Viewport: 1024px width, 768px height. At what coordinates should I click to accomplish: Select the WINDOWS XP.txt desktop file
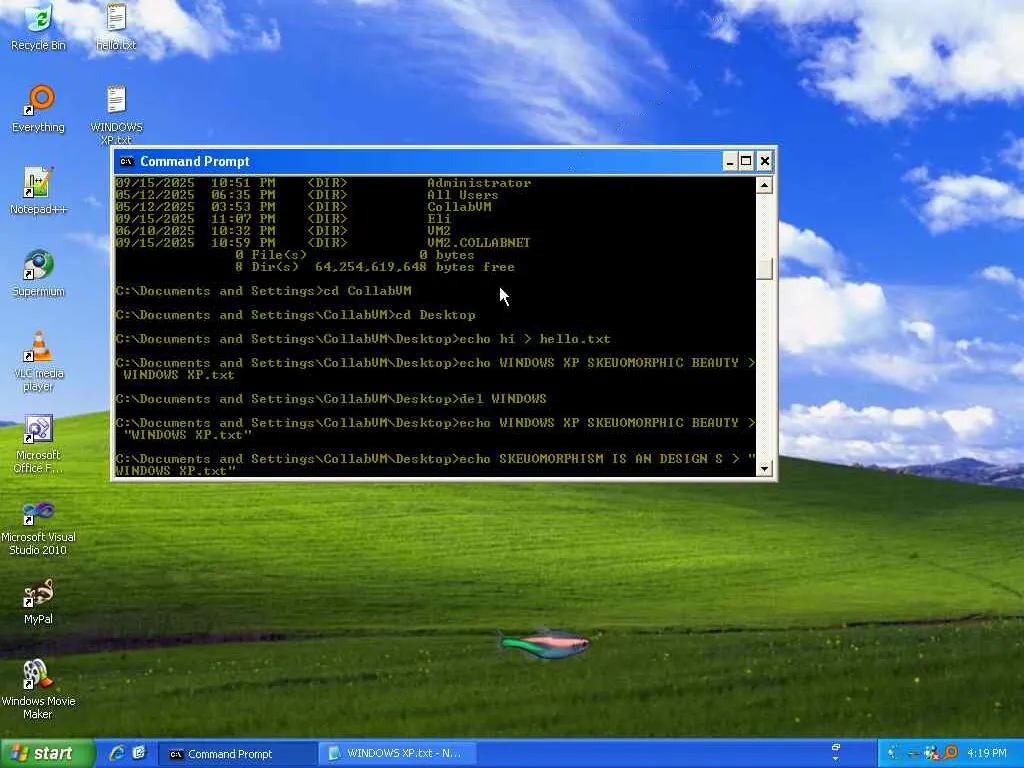point(116,115)
